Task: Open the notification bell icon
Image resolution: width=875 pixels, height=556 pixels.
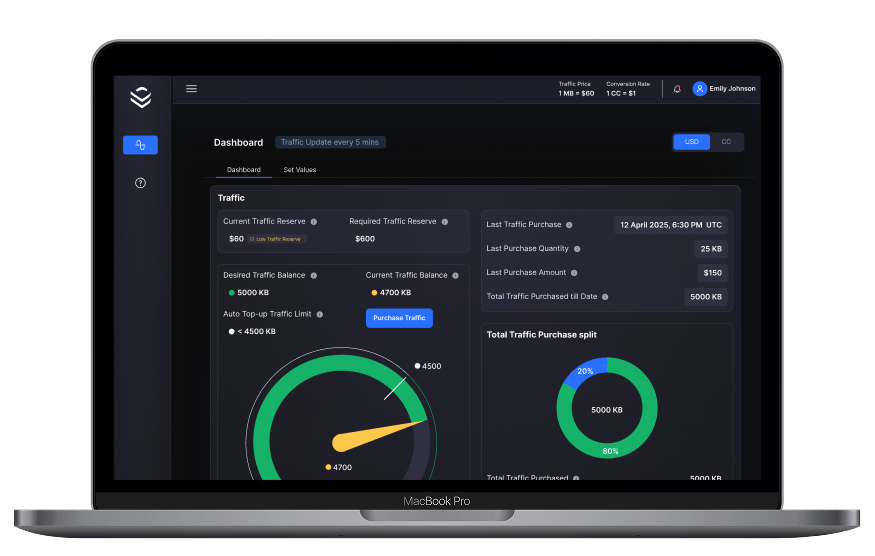Action: tap(677, 89)
